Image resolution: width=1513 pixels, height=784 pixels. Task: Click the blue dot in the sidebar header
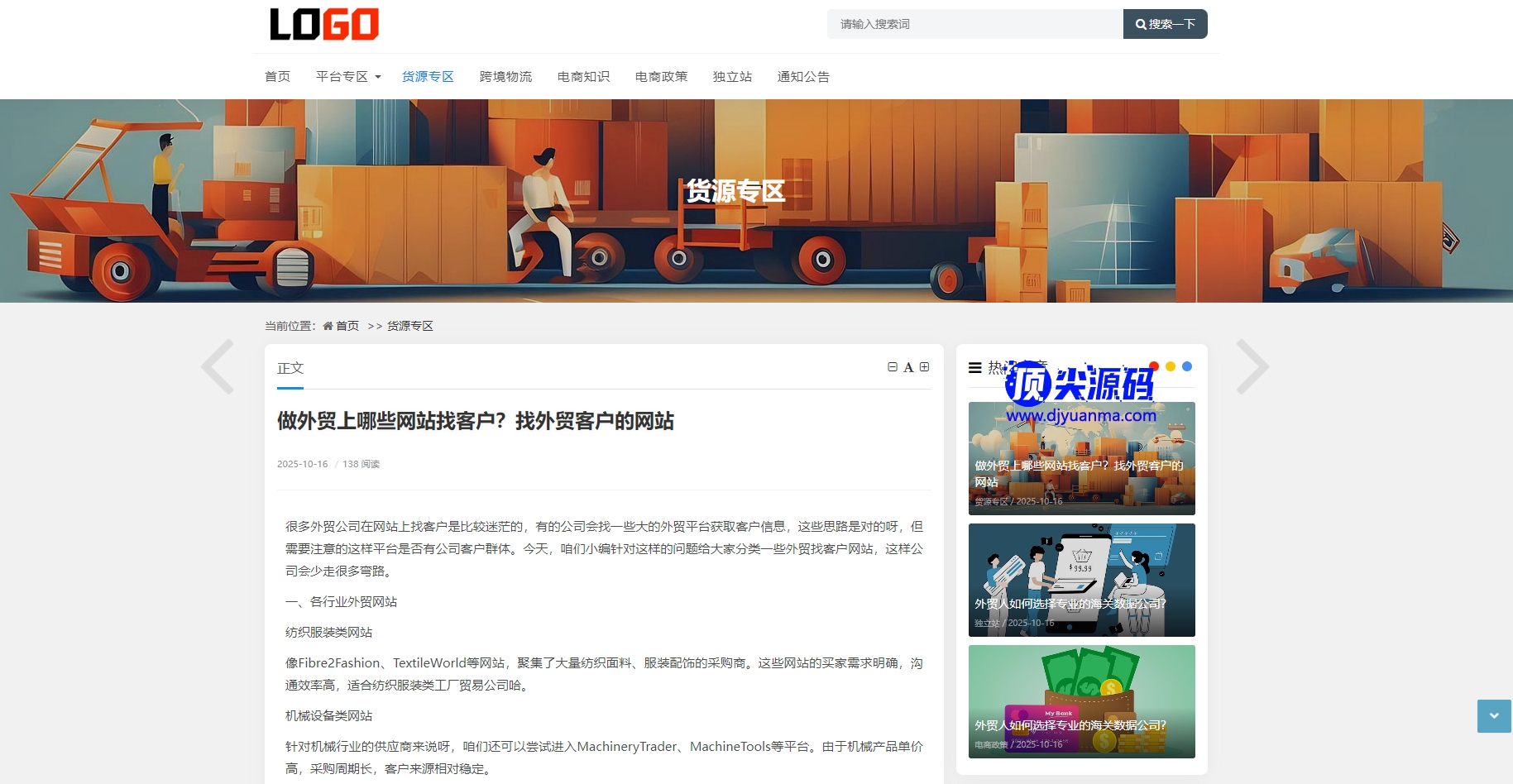click(x=1187, y=366)
